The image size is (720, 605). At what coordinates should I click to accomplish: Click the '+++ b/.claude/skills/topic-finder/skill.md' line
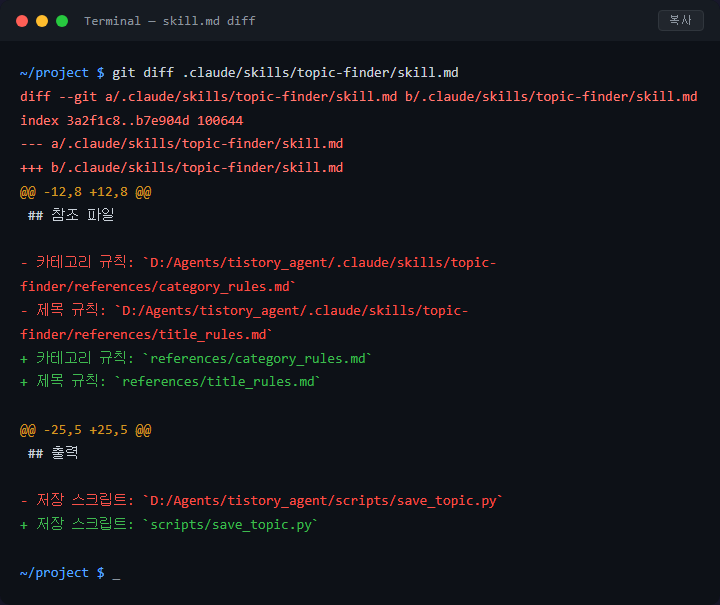point(181,168)
